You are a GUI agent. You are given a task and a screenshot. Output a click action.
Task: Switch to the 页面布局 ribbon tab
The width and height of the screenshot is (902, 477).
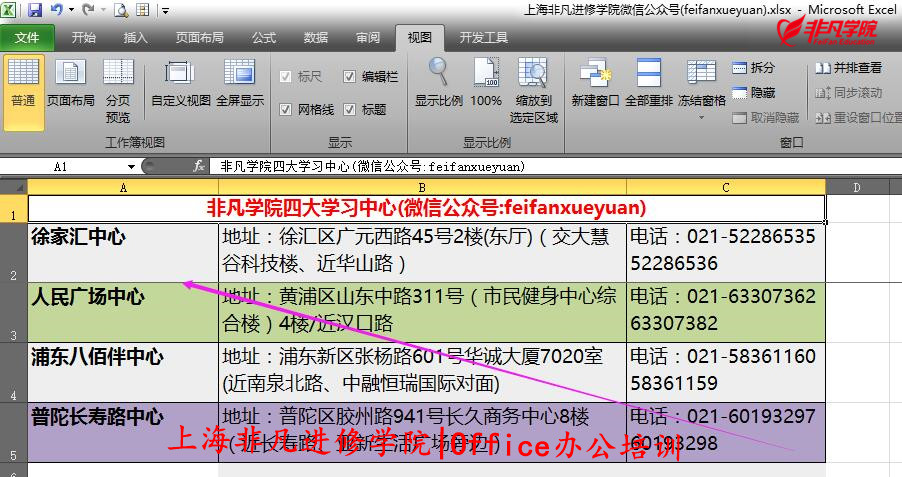[199, 38]
